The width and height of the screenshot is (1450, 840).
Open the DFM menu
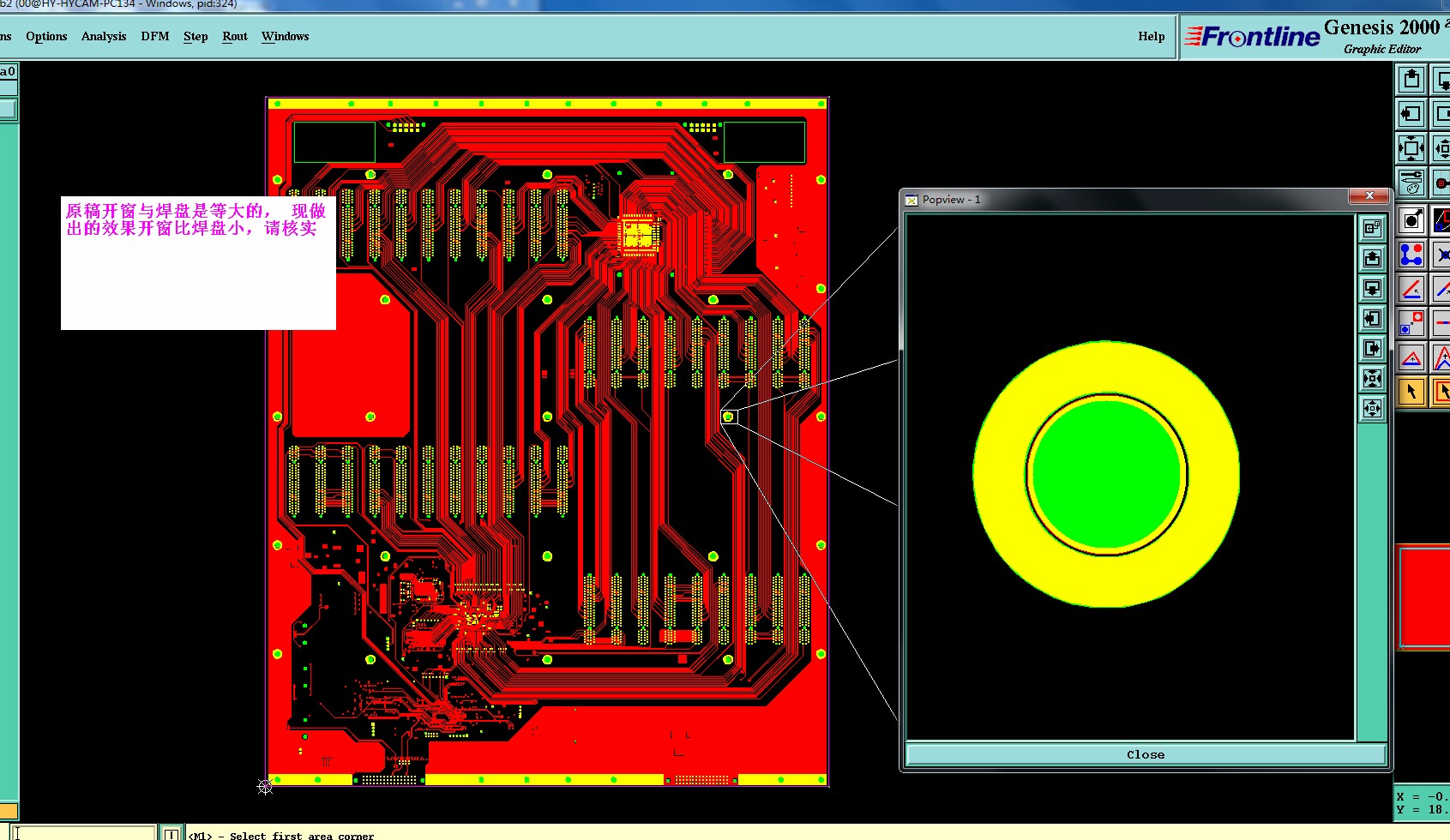155,36
